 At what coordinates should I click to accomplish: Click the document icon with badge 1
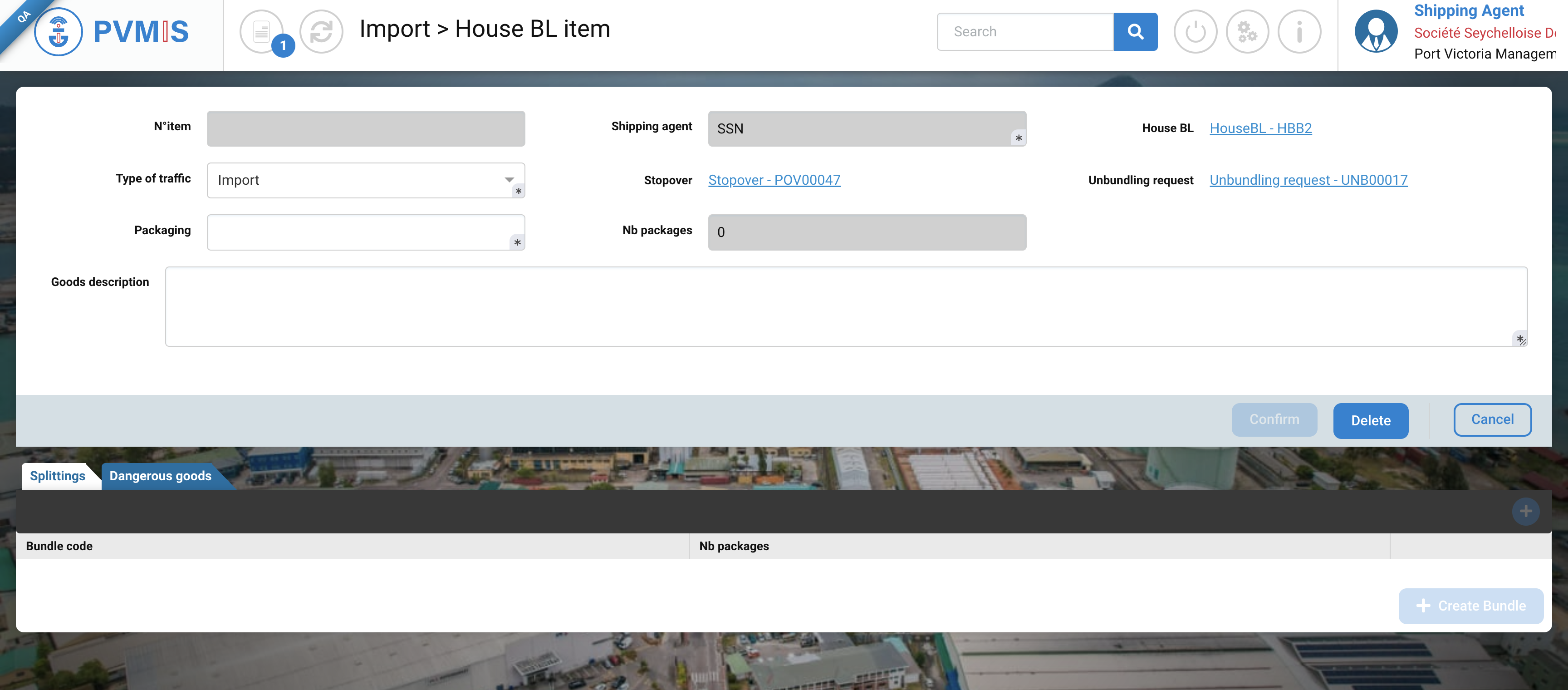[x=262, y=32]
